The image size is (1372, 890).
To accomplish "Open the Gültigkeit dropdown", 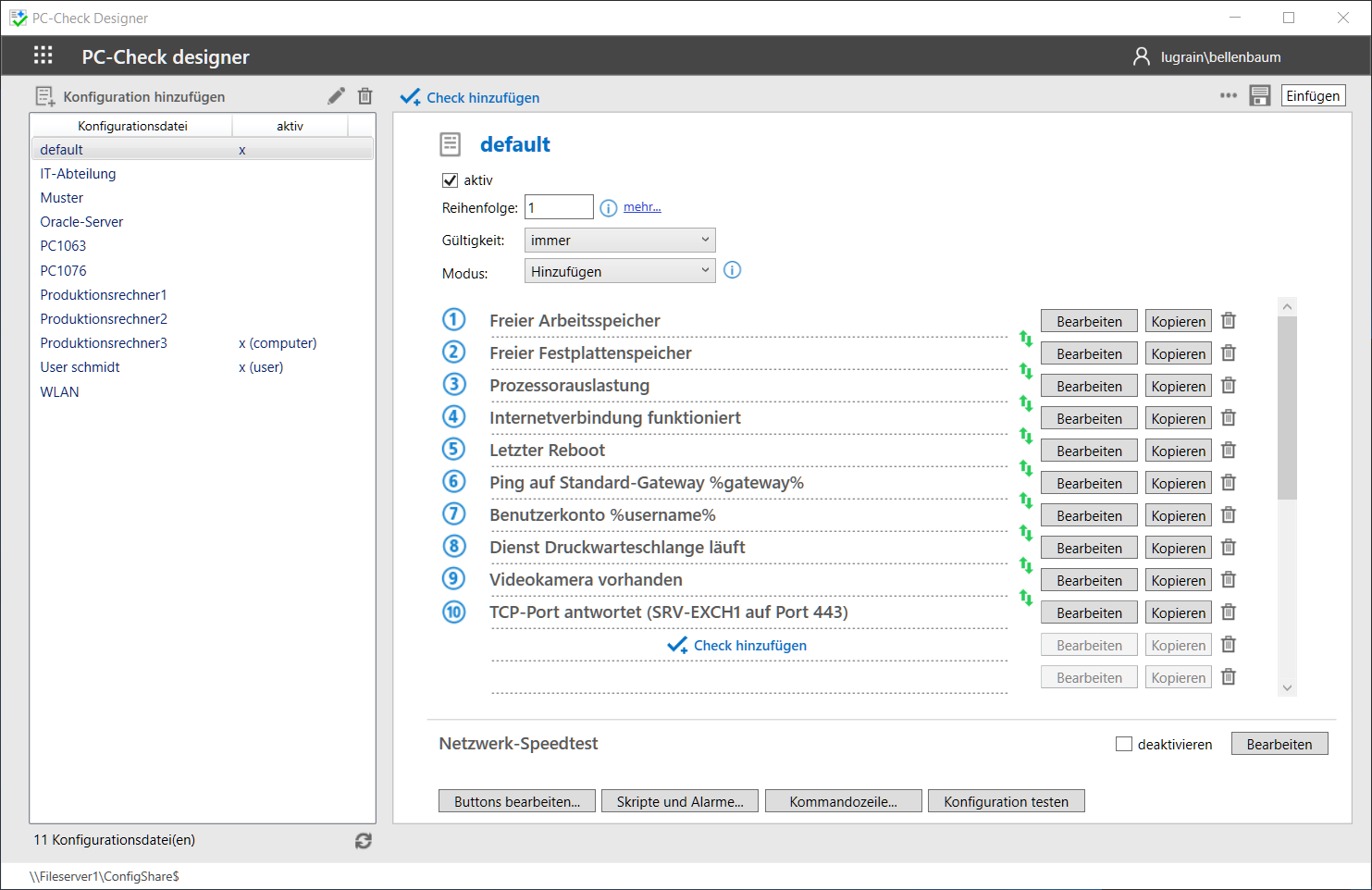I will [619, 241].
